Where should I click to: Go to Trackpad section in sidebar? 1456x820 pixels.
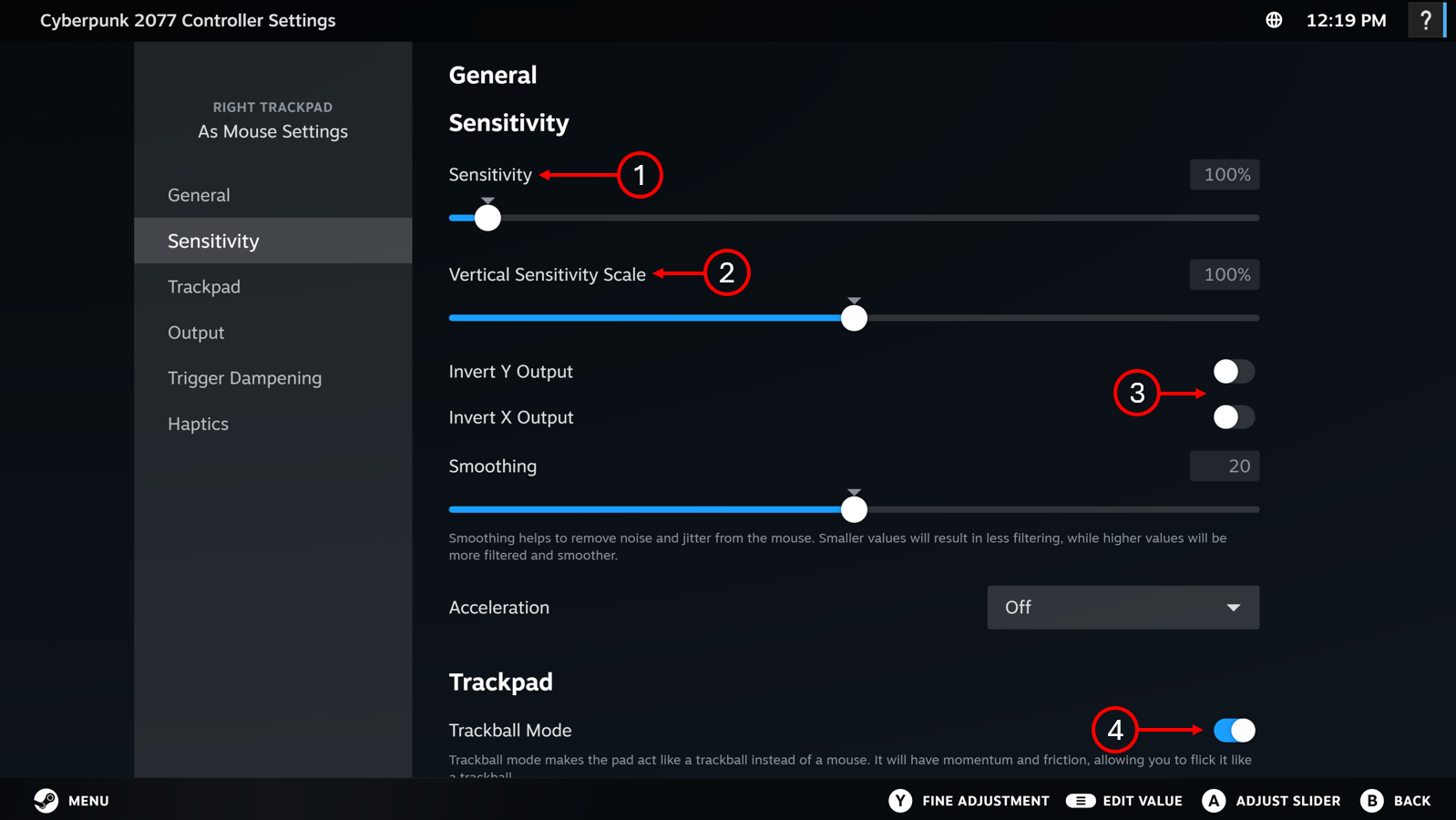pyautogui.click(x=273, y=287)
